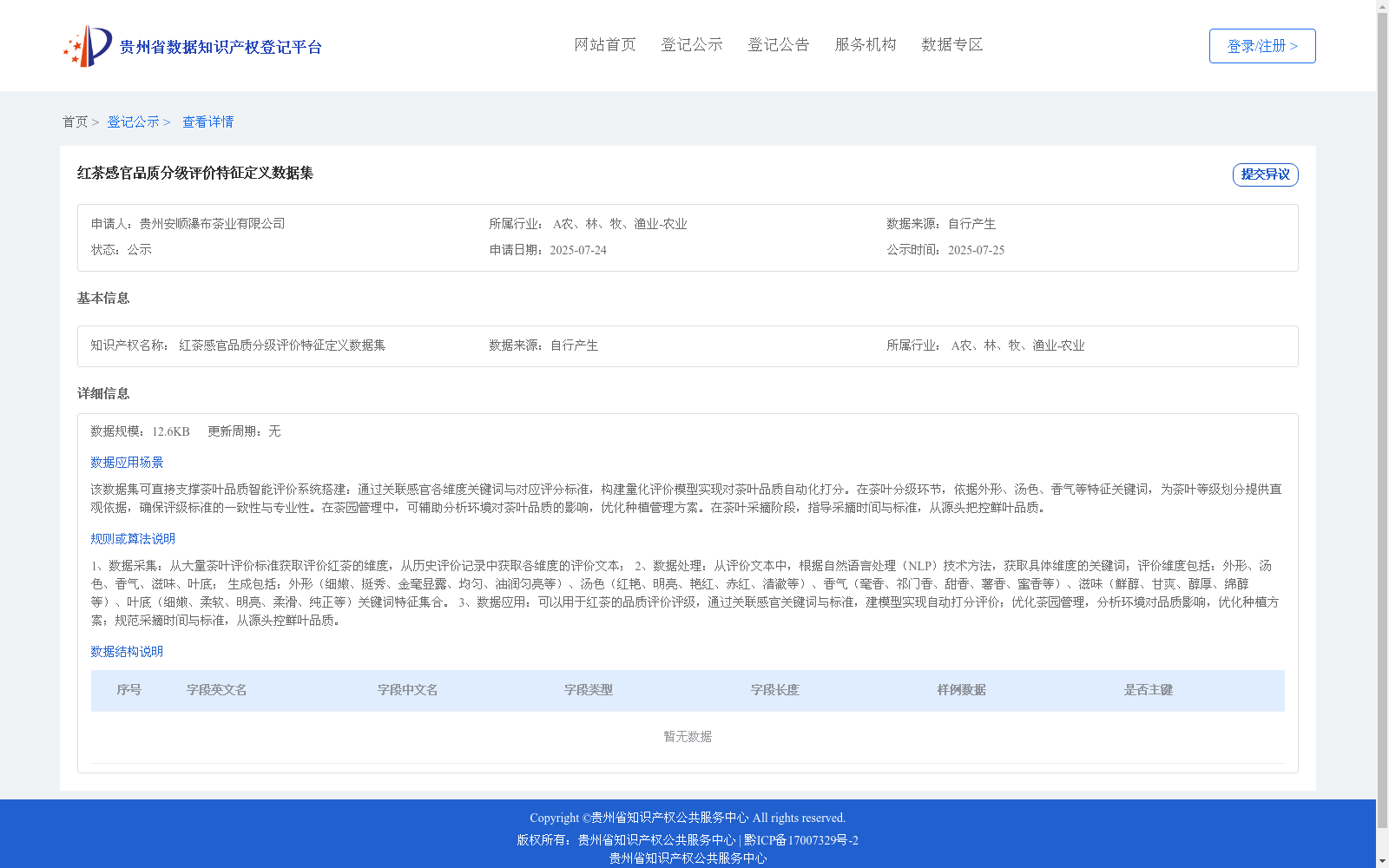This screenshot has height=868, width=1389.
Task: Click the 数据来源 value 自行产生 in the top card
Action: click(971, 224)
